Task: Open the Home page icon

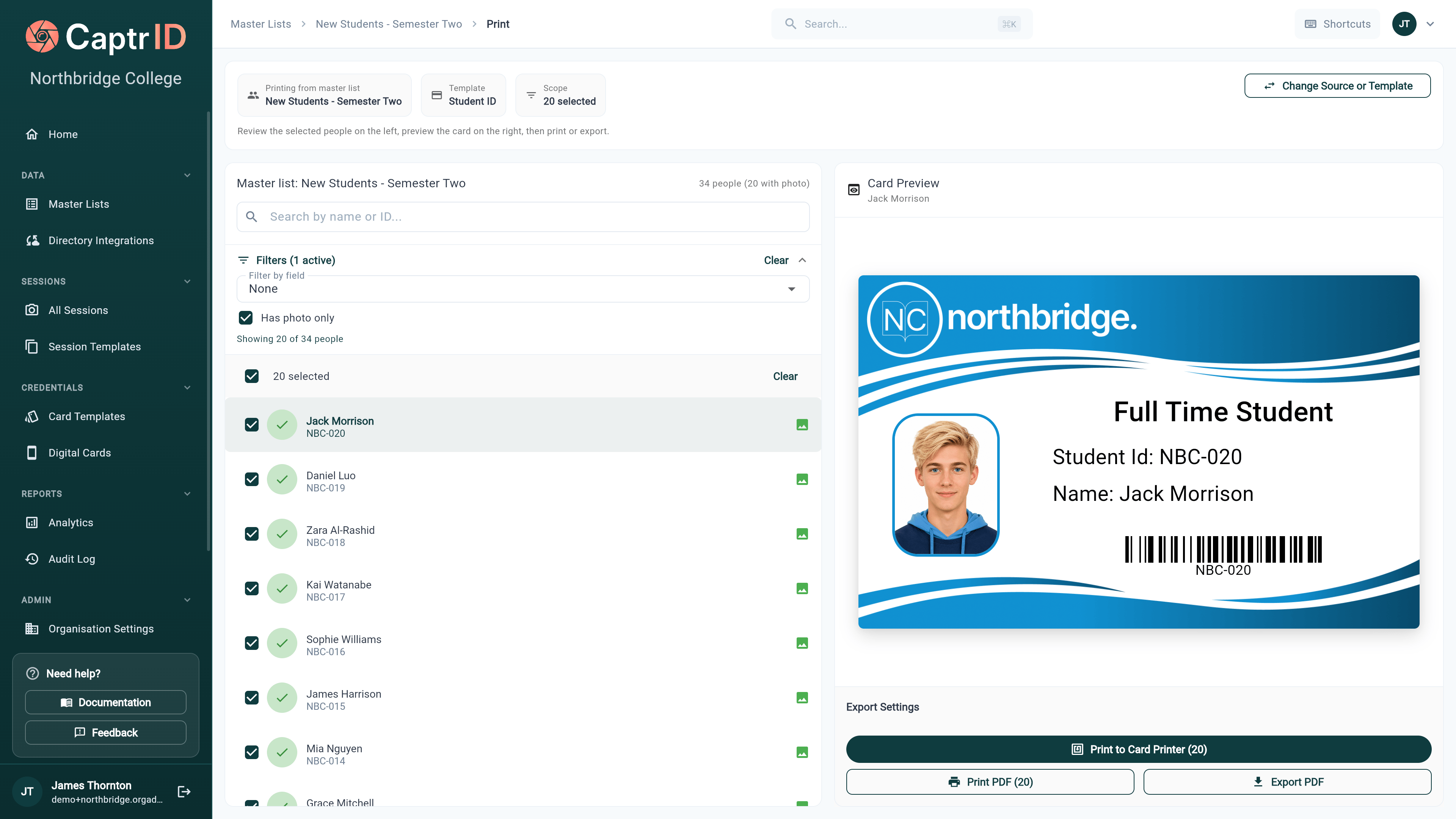Action: click(x=31, y=134)
